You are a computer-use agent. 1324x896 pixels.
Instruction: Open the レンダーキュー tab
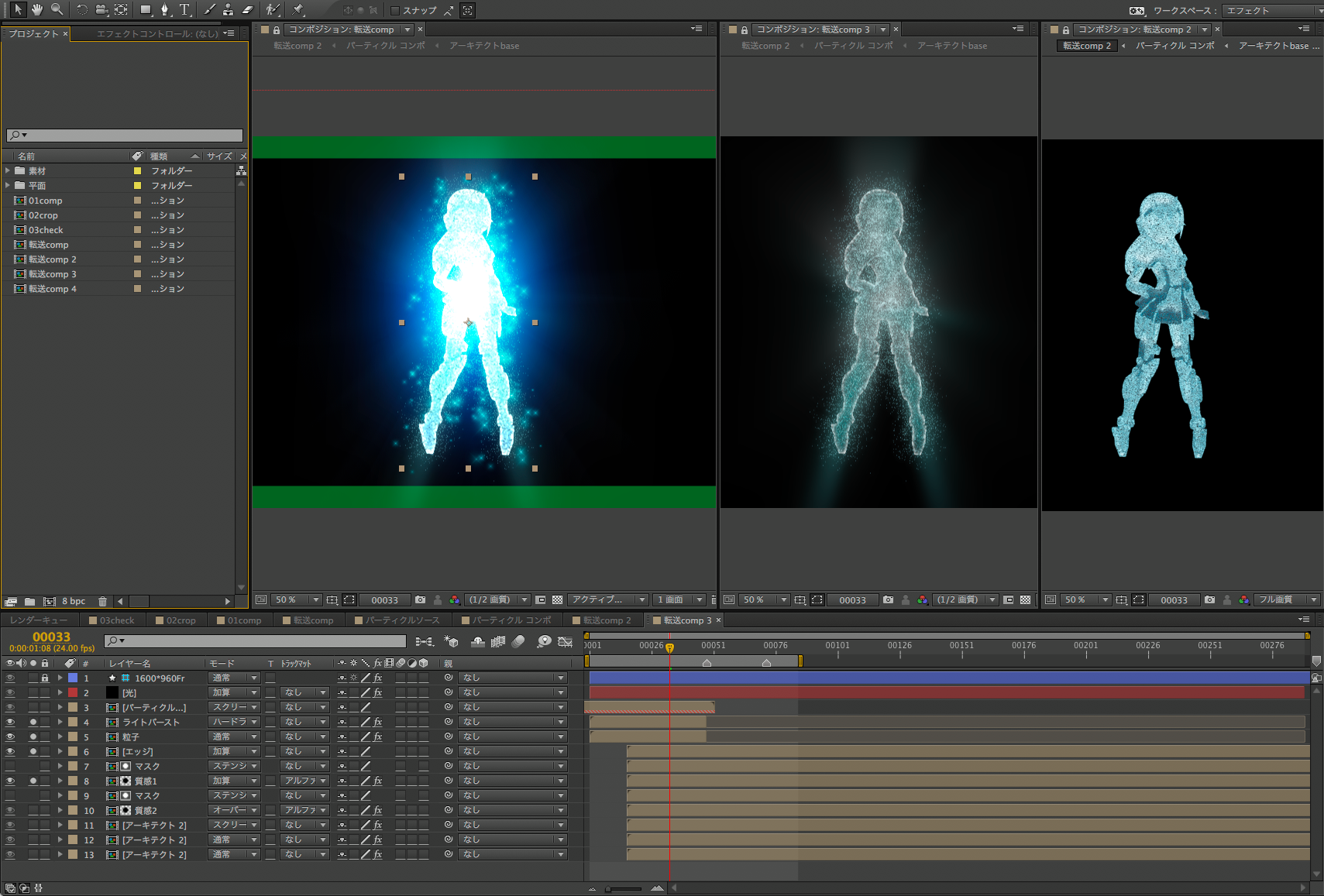[x=39, y=620]
